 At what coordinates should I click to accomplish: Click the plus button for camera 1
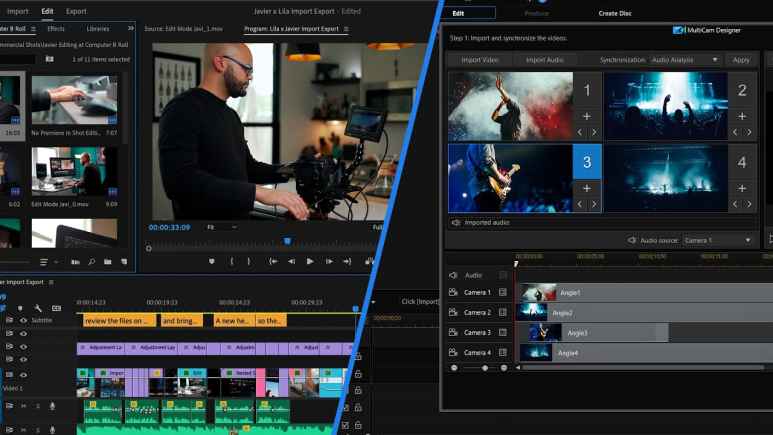click(587, 116)
